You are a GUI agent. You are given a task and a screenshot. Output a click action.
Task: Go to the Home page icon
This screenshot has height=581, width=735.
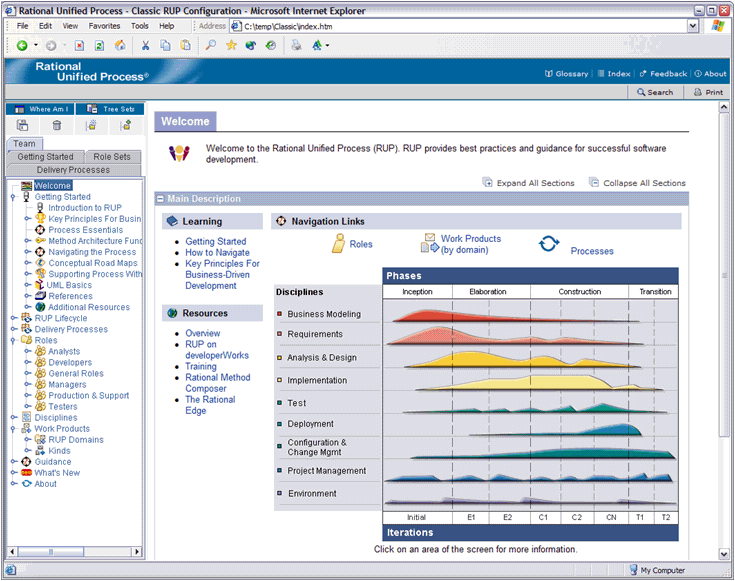tap(120, 45)
